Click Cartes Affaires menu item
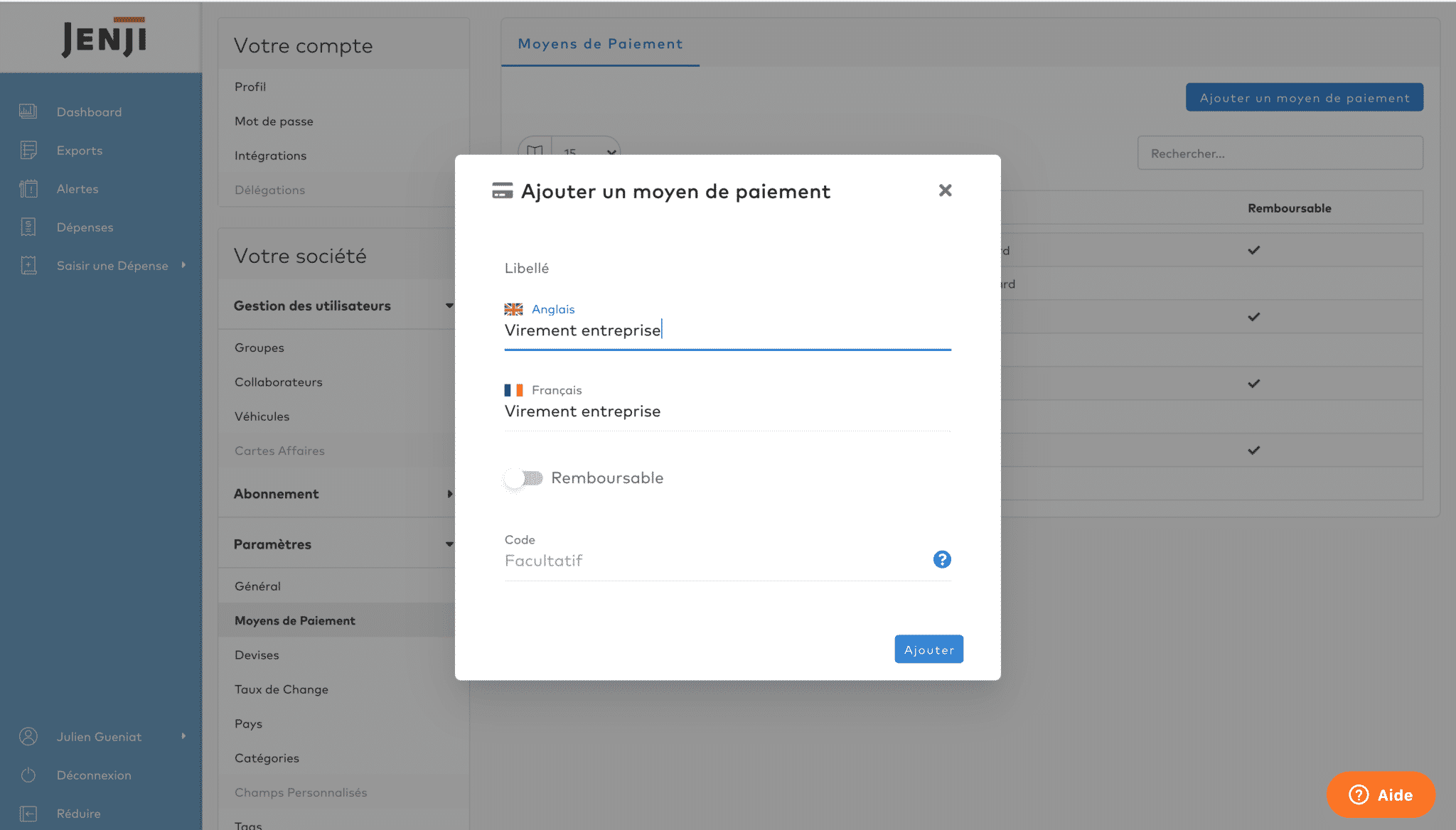The width and height of the screenshot is (1456, 830). coord(279,451)
